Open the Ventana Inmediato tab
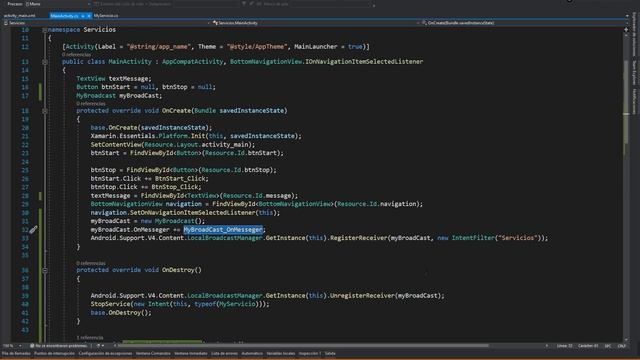Viewport: 640px width, 360px height. 191,353
